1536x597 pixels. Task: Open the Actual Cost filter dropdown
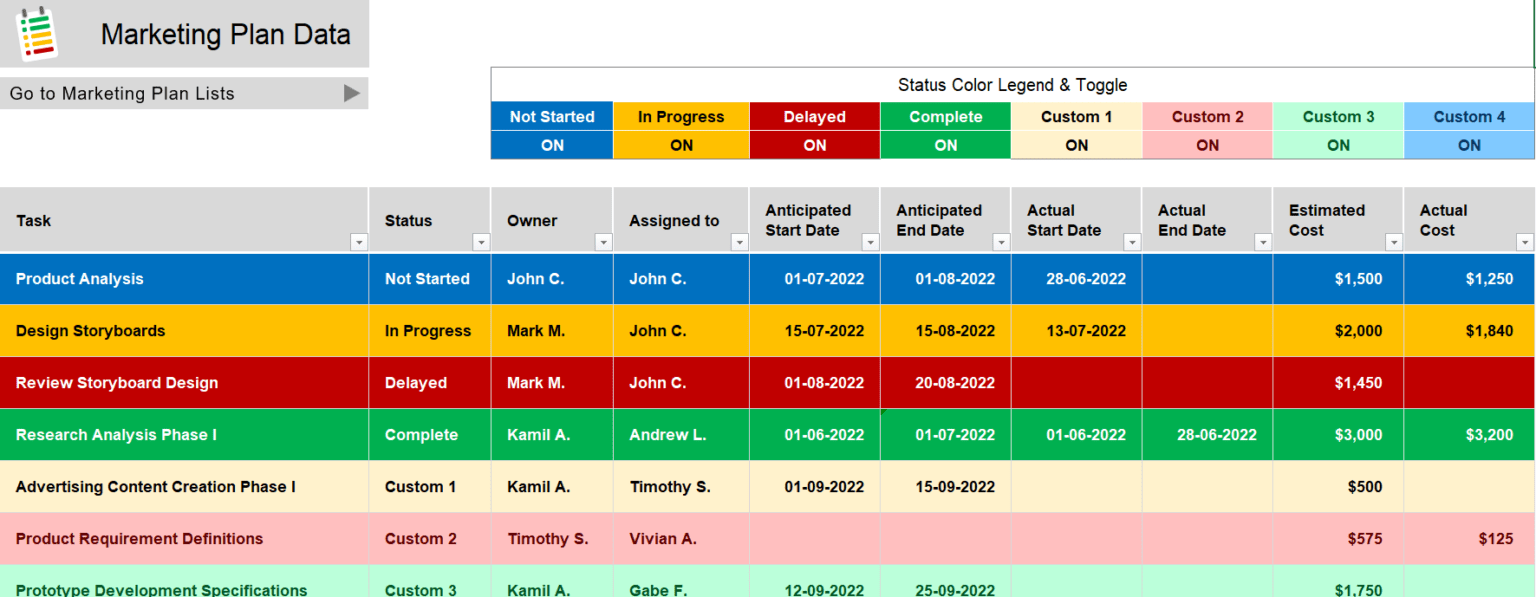point(1524,242)
